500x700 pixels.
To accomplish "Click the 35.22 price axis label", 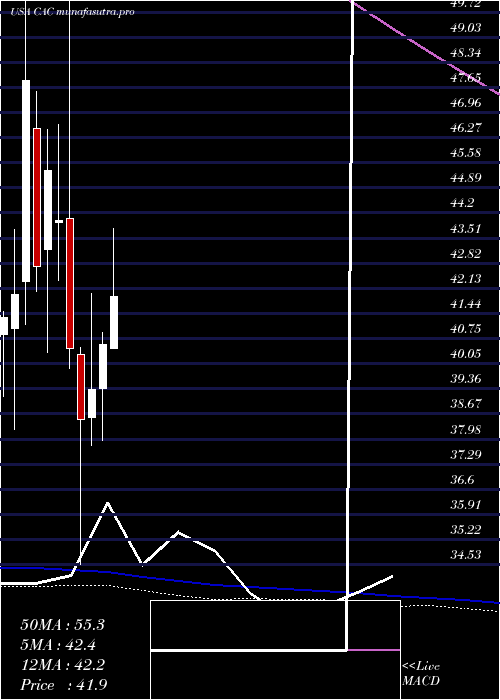I will [466, 529].
